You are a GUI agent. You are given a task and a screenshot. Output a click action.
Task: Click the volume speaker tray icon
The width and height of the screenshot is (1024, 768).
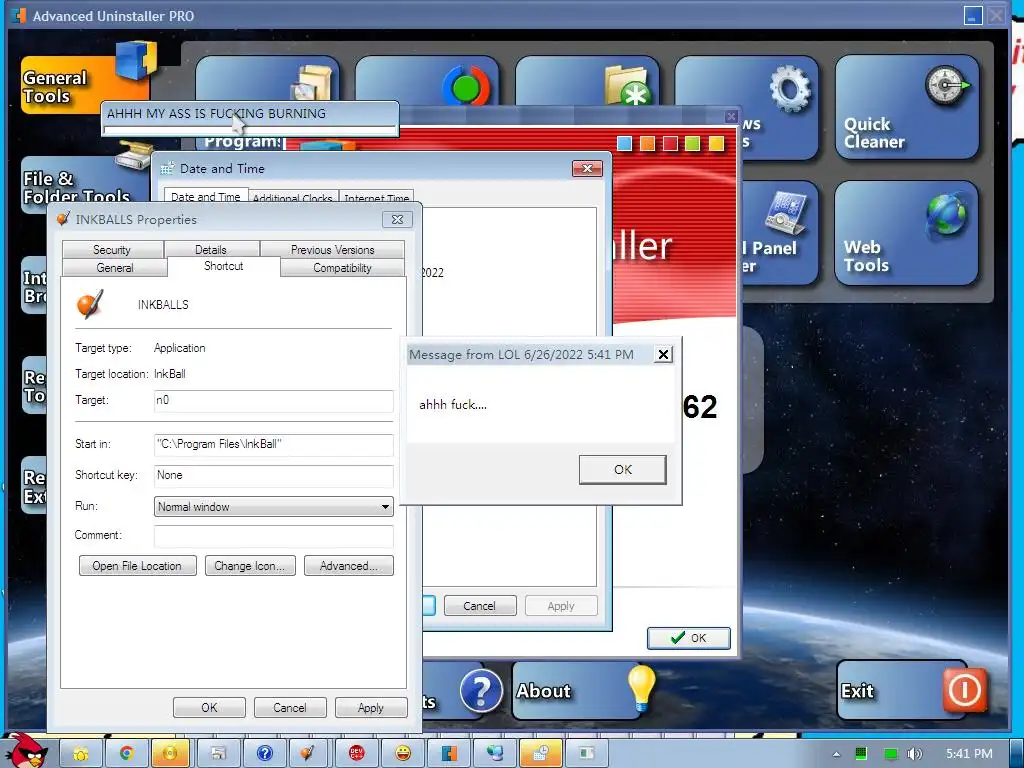click(x=915, y=754)
